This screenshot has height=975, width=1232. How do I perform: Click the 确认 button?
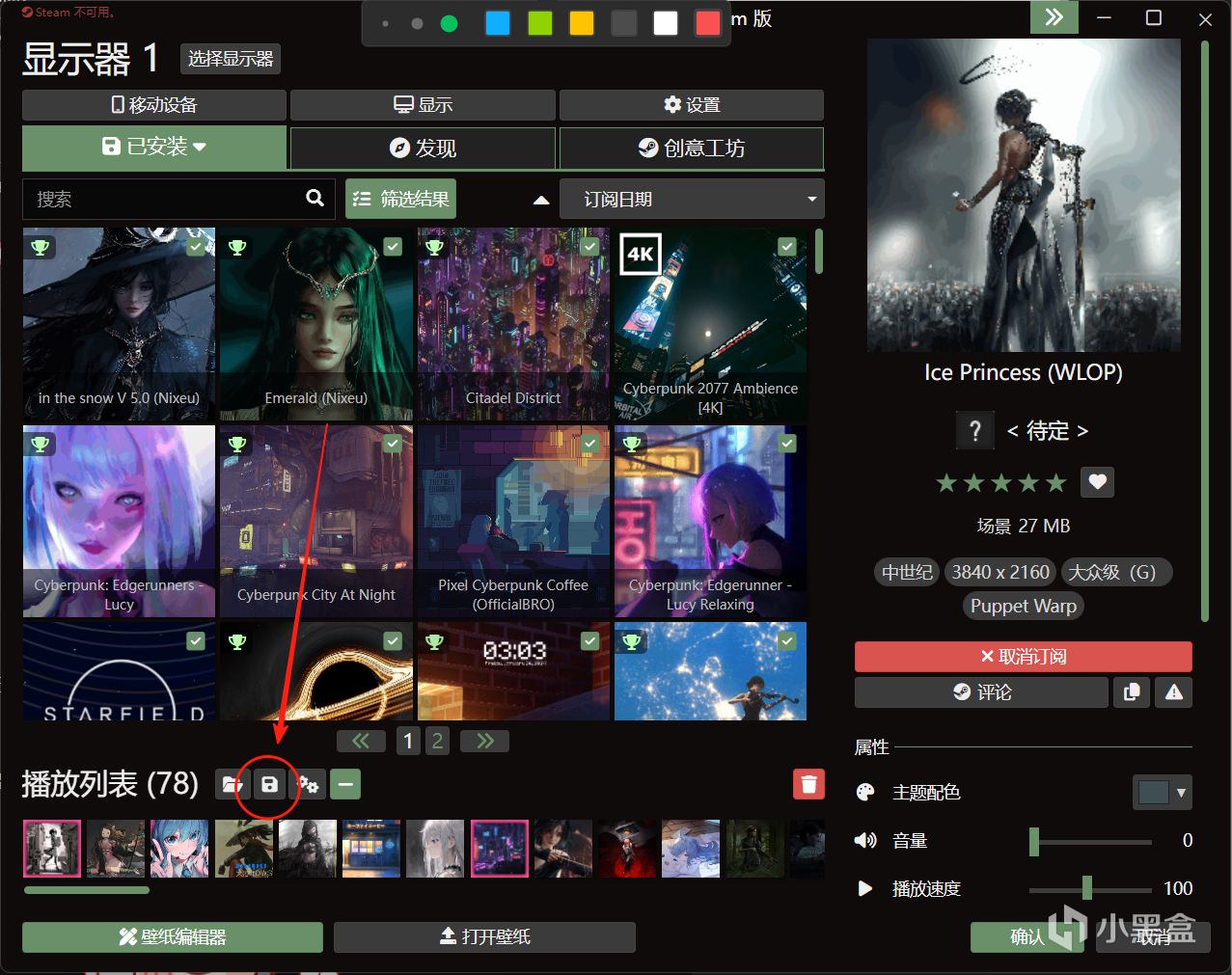click(1027, 936)
